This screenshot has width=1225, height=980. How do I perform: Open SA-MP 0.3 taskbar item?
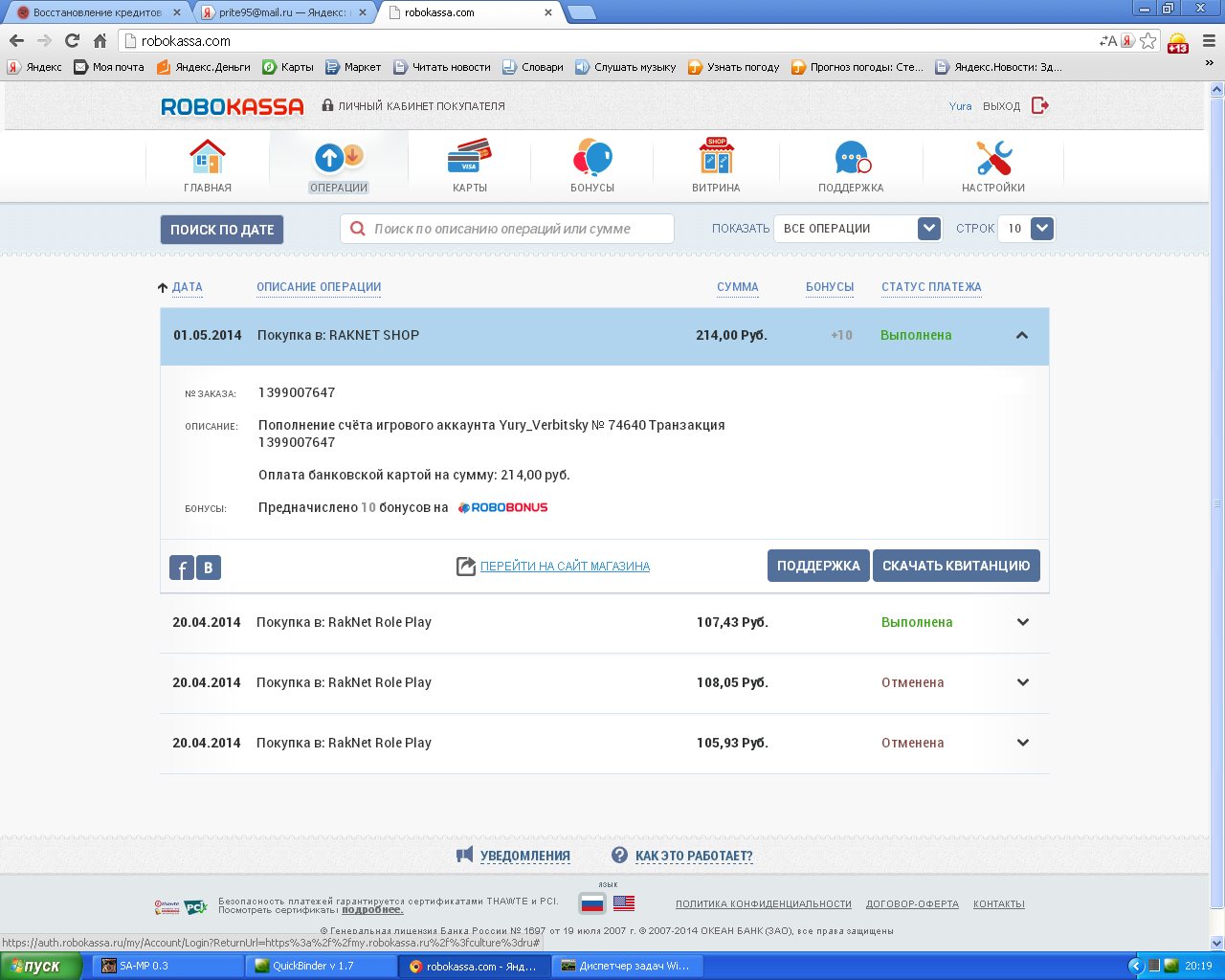tap(167, 966)
